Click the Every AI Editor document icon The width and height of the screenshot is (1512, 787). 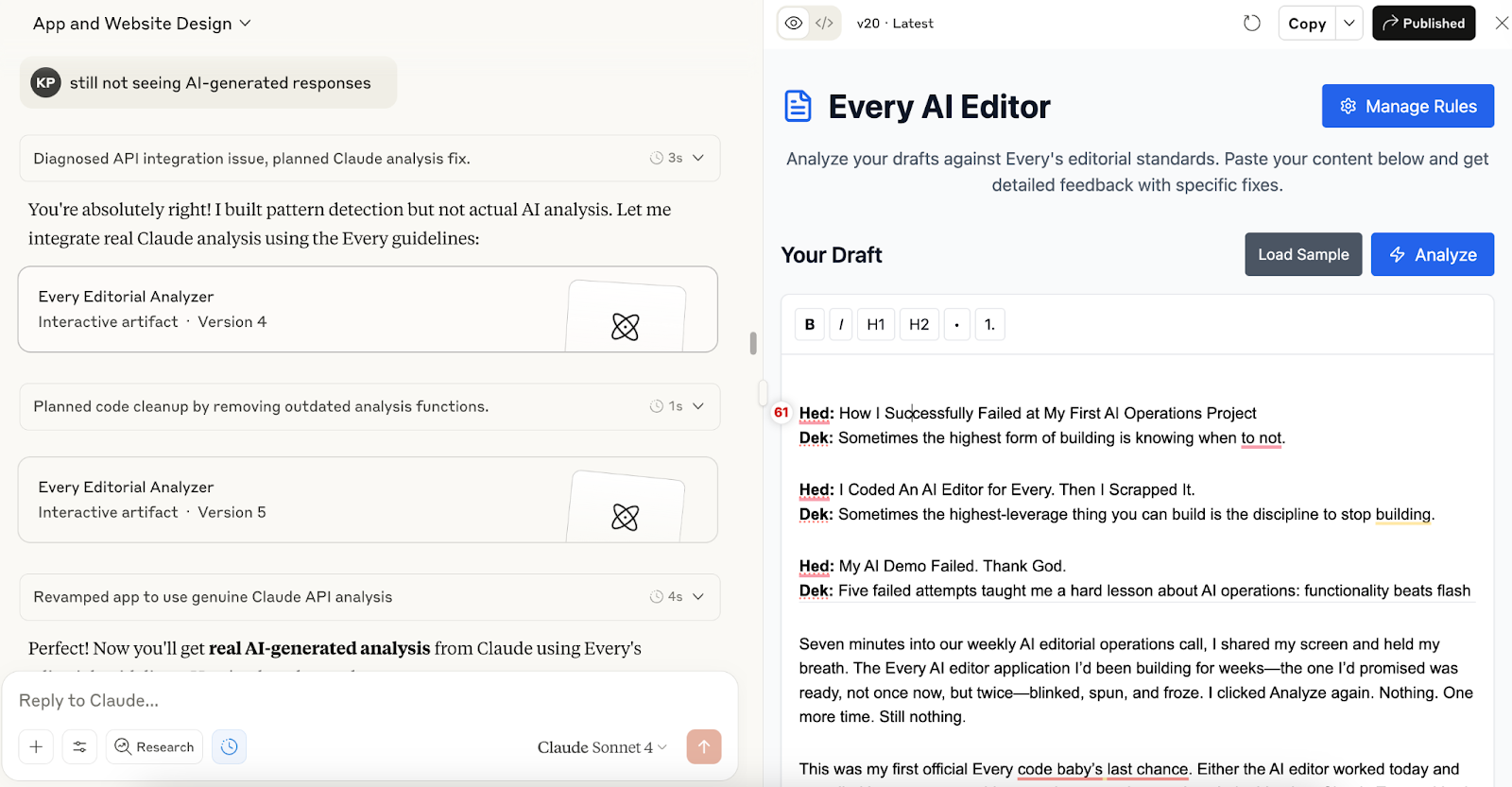tap(799, 106)
